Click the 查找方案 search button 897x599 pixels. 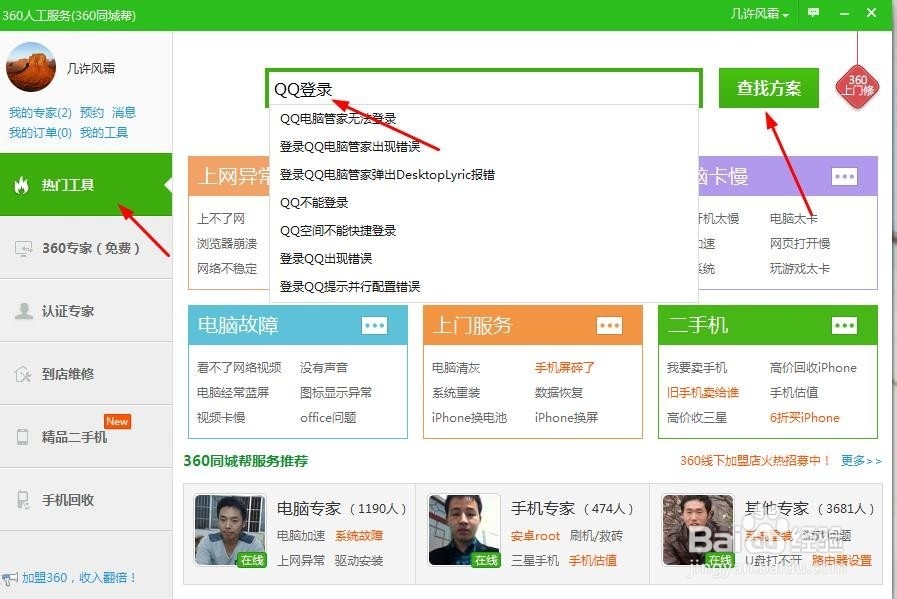(x=768, y=88)
